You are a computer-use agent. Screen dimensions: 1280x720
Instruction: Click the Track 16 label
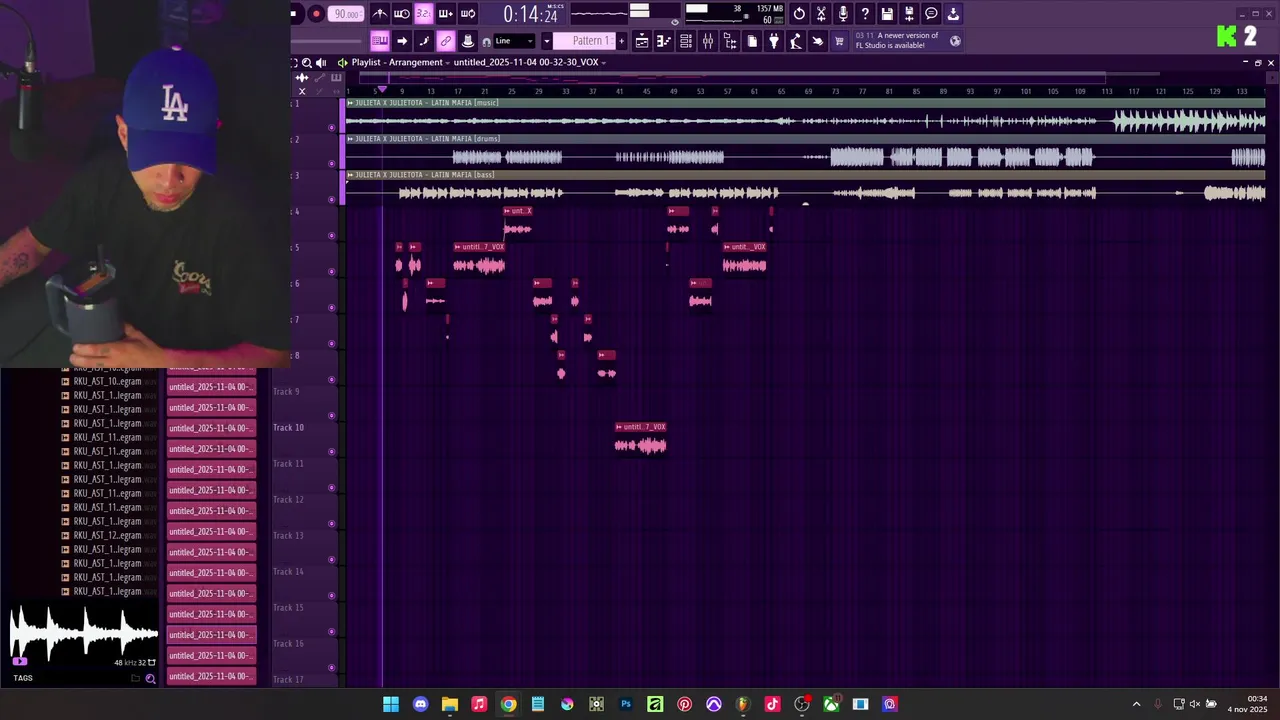click(x=288, y=644)
